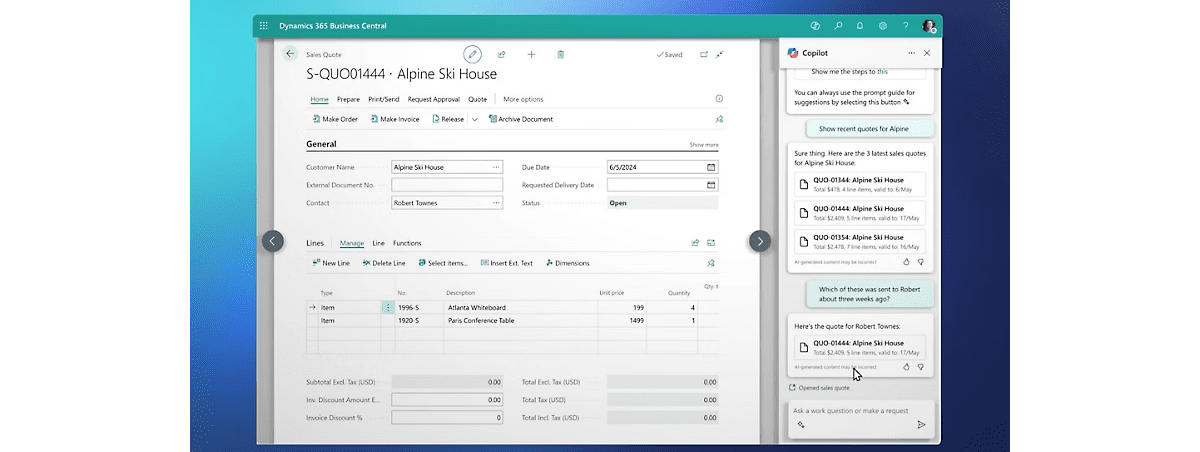Viewport: 1200px width, 452px height.
Task: Click the trash delete icon
Action: click(560, 54)
